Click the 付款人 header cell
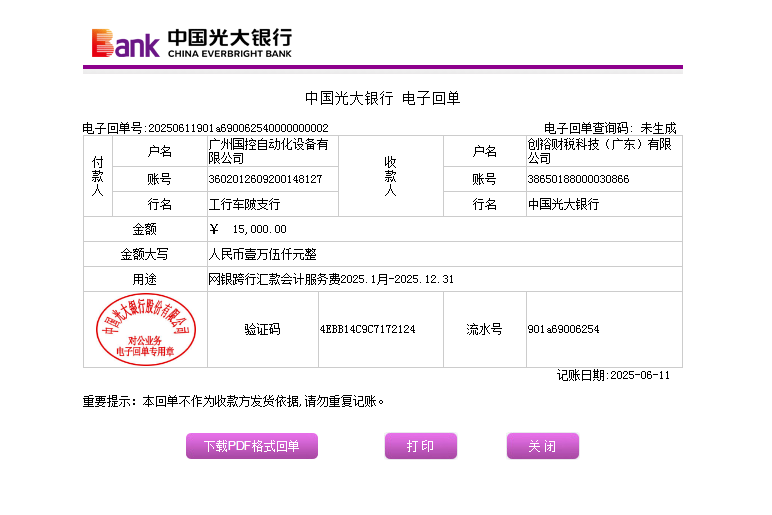 click(x=98, y=176)
